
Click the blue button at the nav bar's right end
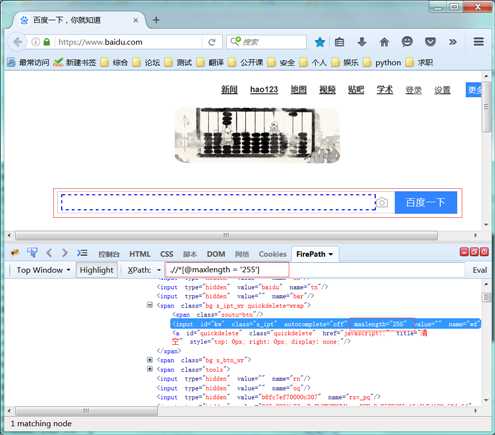coord(473,90)
